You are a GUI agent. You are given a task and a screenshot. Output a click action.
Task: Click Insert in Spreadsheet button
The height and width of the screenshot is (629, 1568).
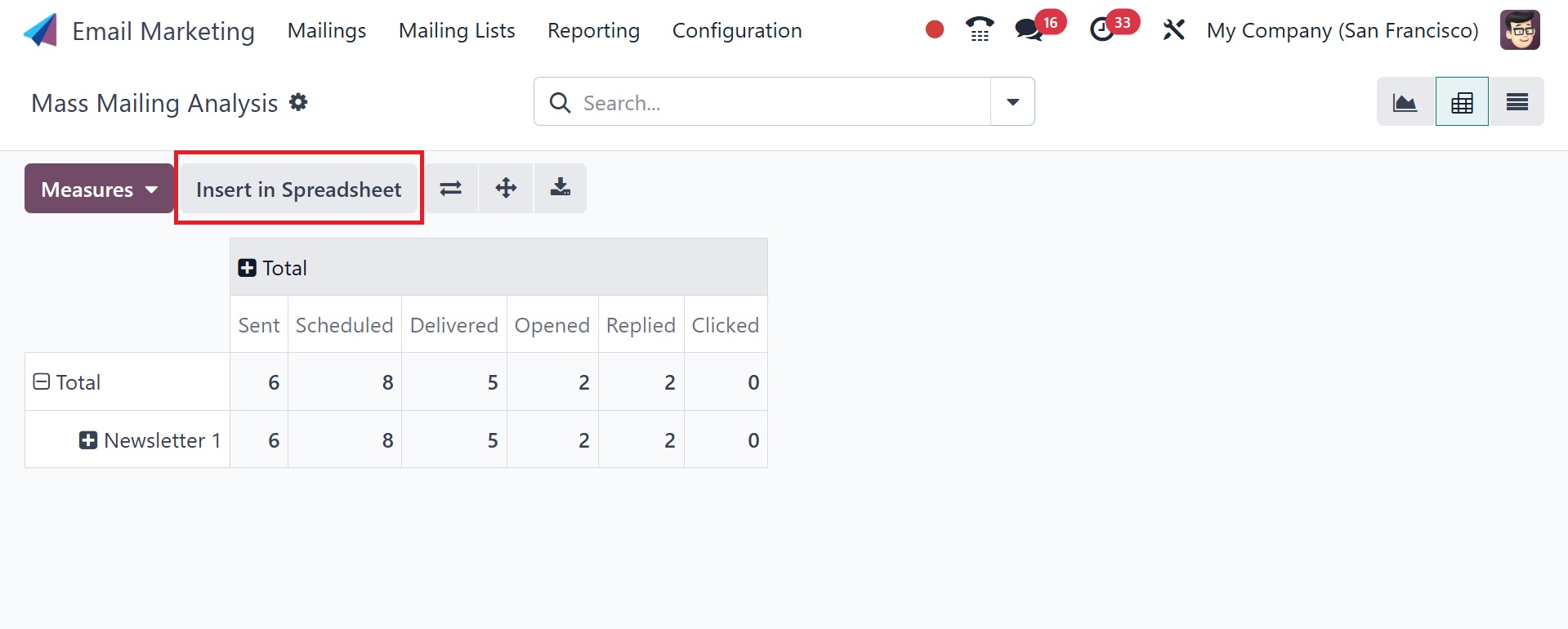298,190
